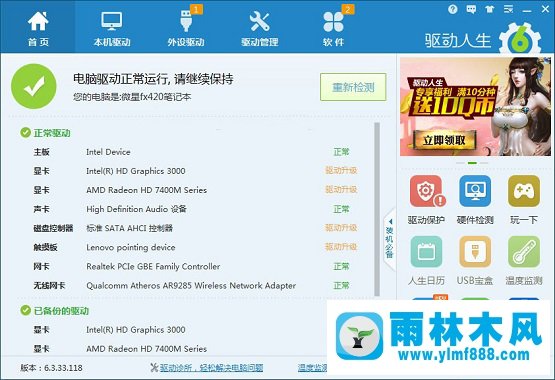Click 正常 status of 主板 row
Viewport: 555px width, 380px height.
pyautogui.click(x=341, y=152)
